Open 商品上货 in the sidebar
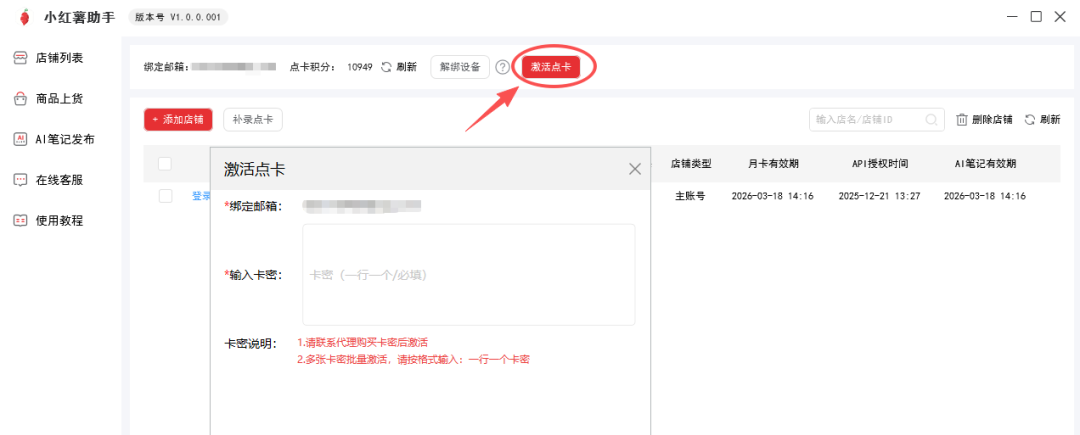This screenshot has width=1080, height=435. pos(49,98)
